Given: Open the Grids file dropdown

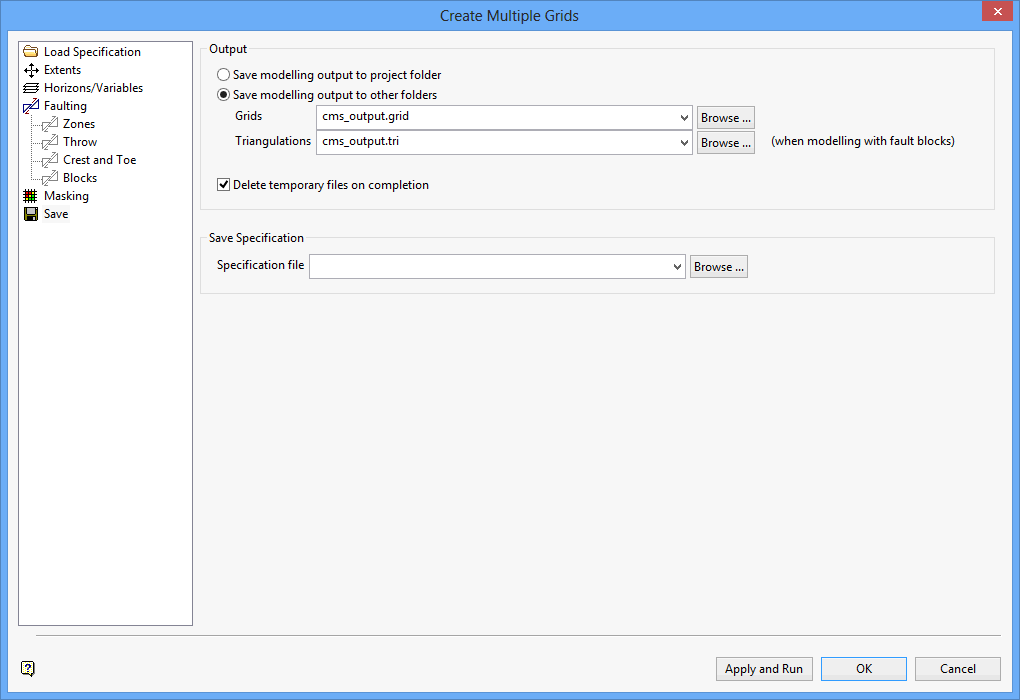Looking at the screenshot, I should (685, 117).
